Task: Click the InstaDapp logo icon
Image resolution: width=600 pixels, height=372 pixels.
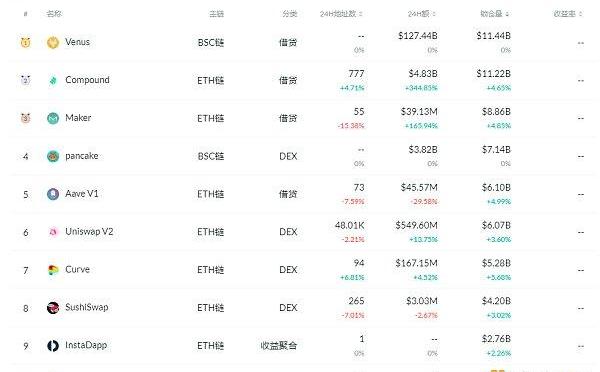Action: [x=53, y=346]
